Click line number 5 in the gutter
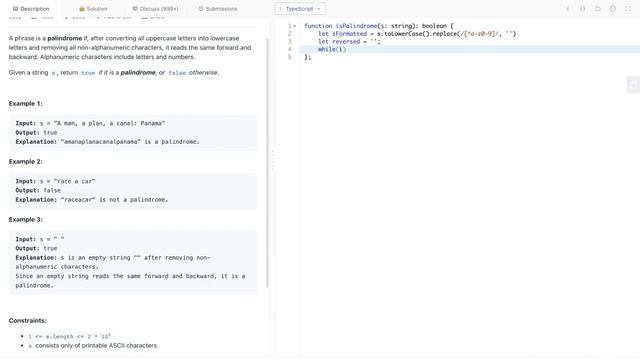 click(290, 57)
